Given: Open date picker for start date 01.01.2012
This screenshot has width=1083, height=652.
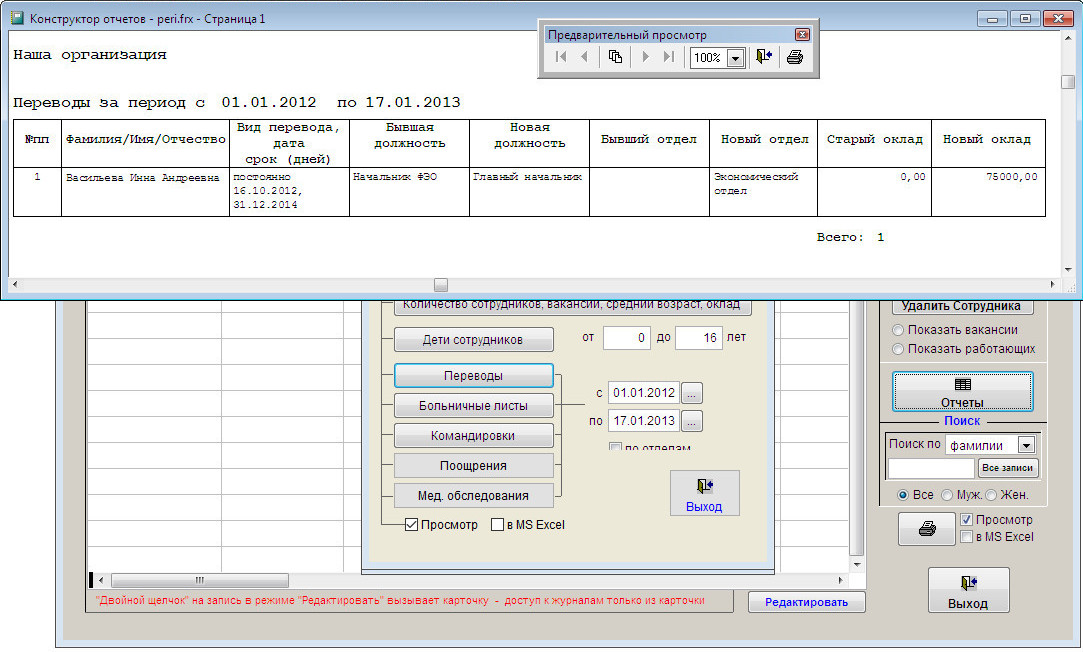Looking at the screenshot, I should click(x=693, y=393).
